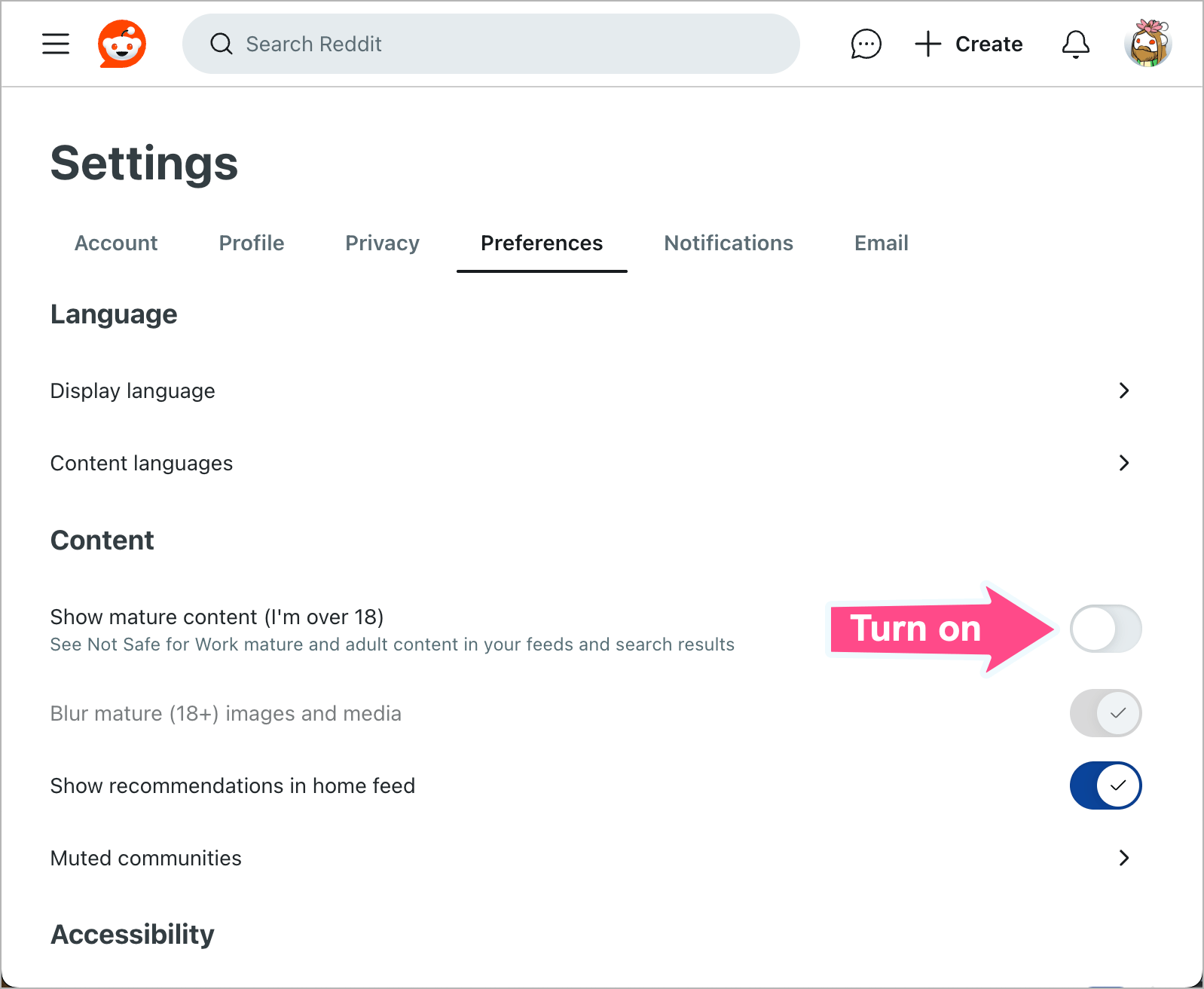Screen dimensions: 1204x989
Task: Open the hamburger navigation menu
Action: [56, 44]
